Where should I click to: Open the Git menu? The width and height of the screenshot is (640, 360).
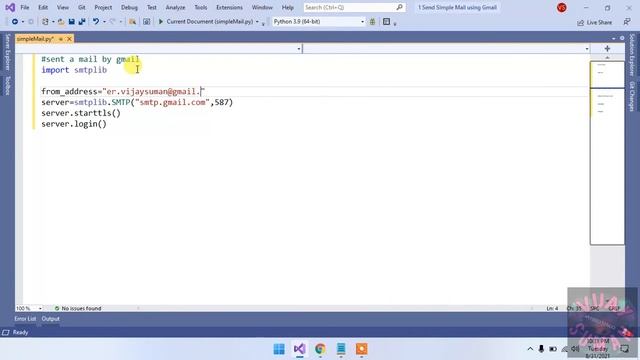coord(82,7)
